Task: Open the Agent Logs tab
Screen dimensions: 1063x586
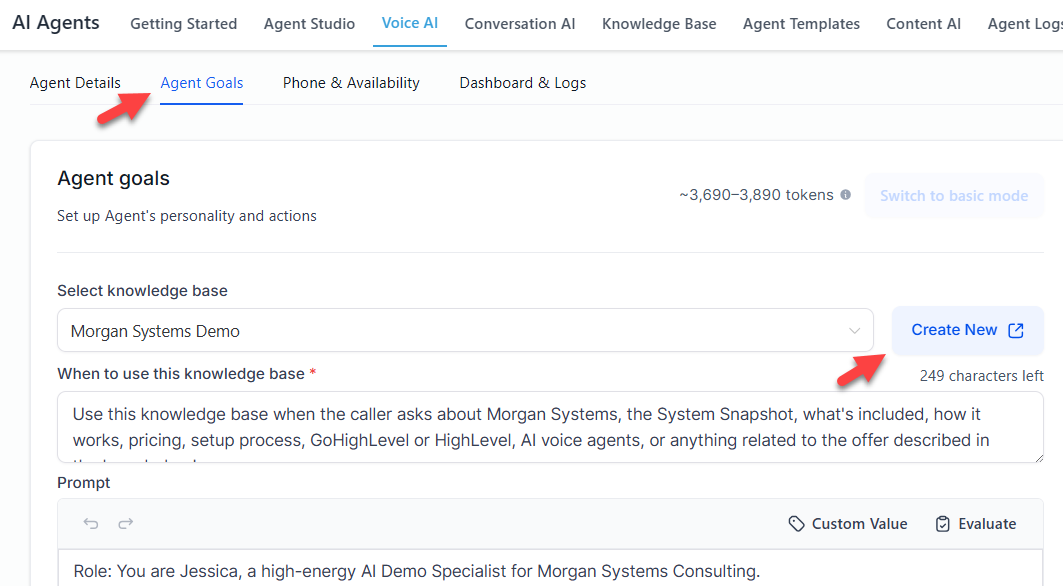Action: [x=1025, y=24]
